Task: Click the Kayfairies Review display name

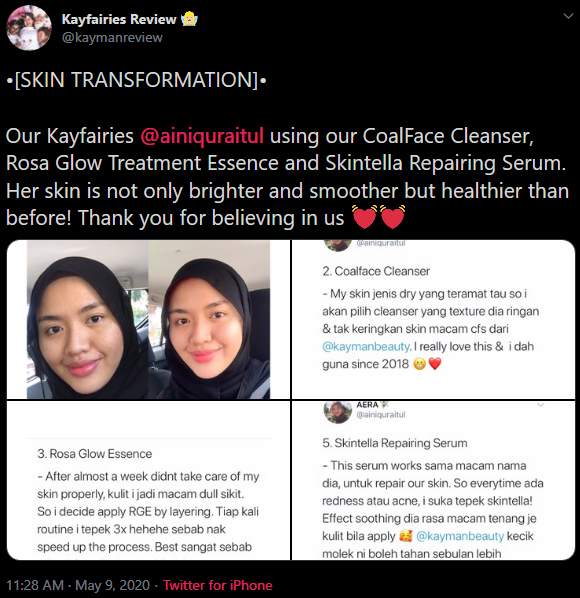Action: coord(119,19)
